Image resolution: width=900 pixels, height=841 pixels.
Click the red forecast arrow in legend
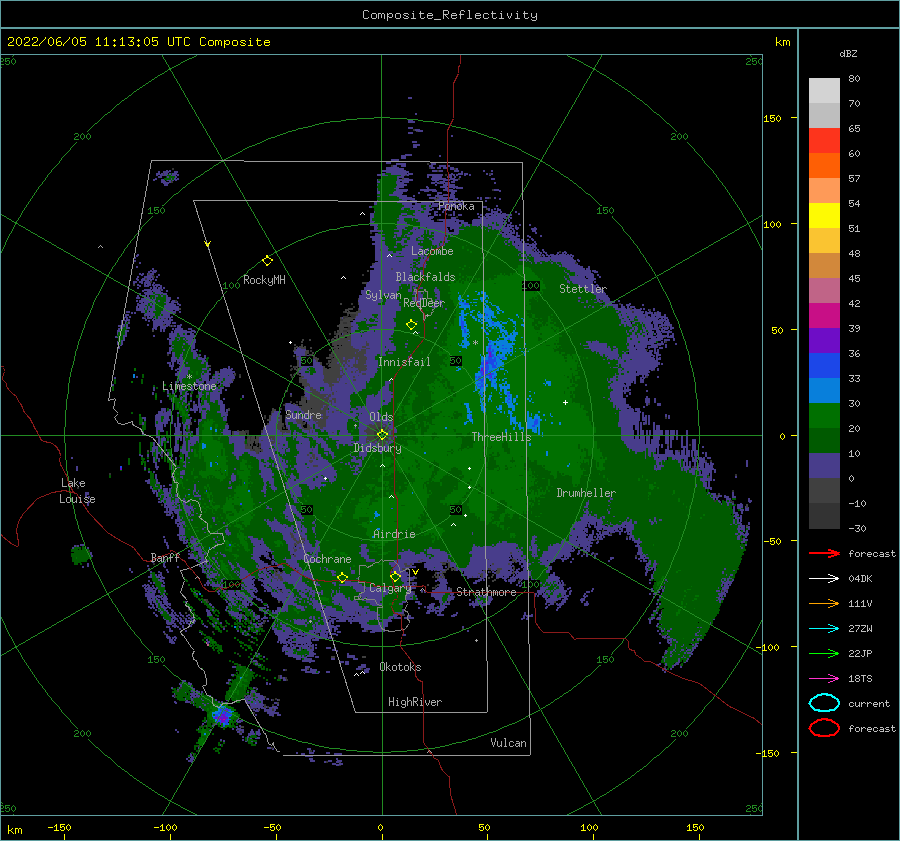[x=824, y=553]
